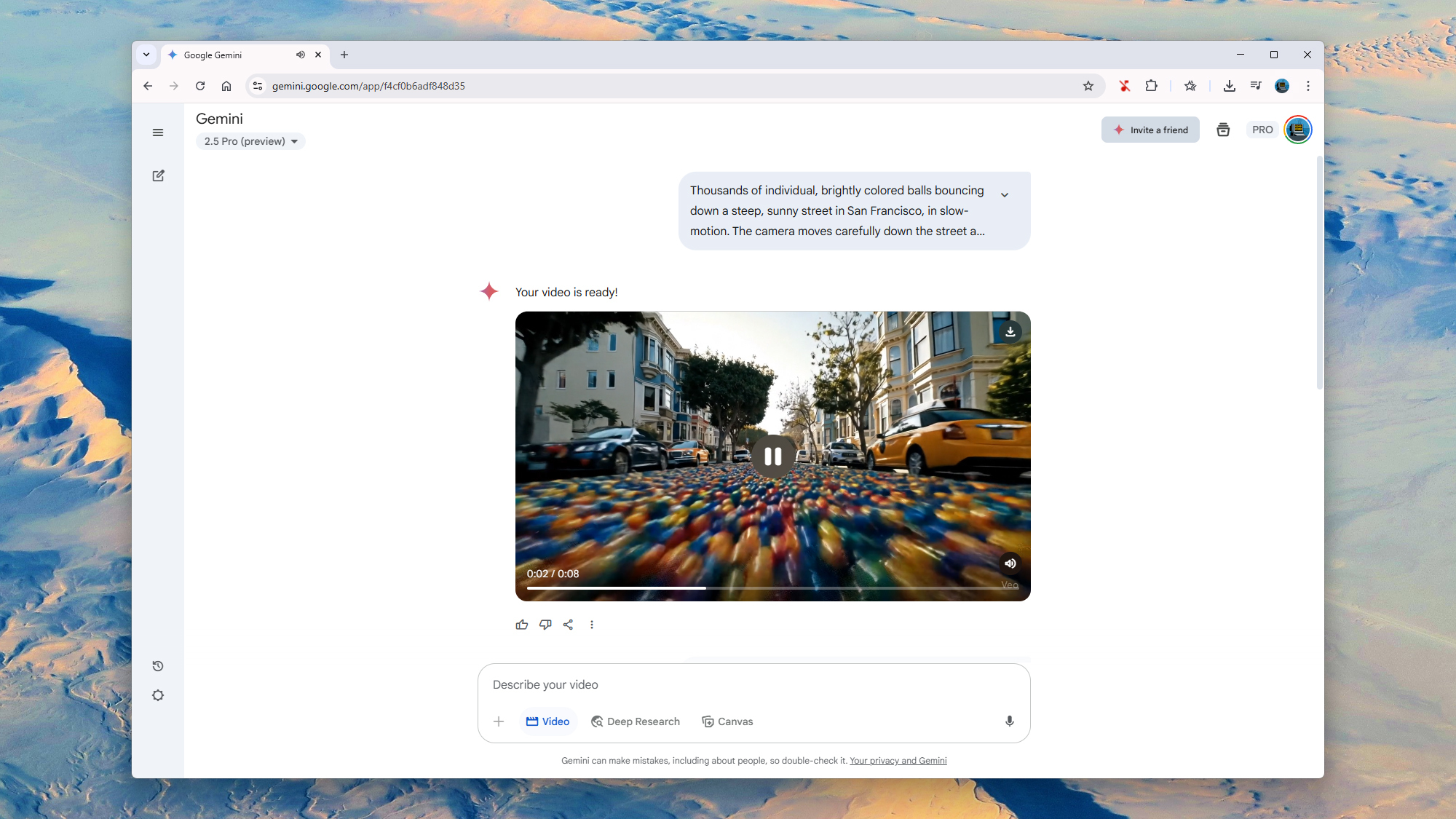This screenshot has height=819, width=1456.
Task: Close the Google Gemini tab
Action: (318, 55)
